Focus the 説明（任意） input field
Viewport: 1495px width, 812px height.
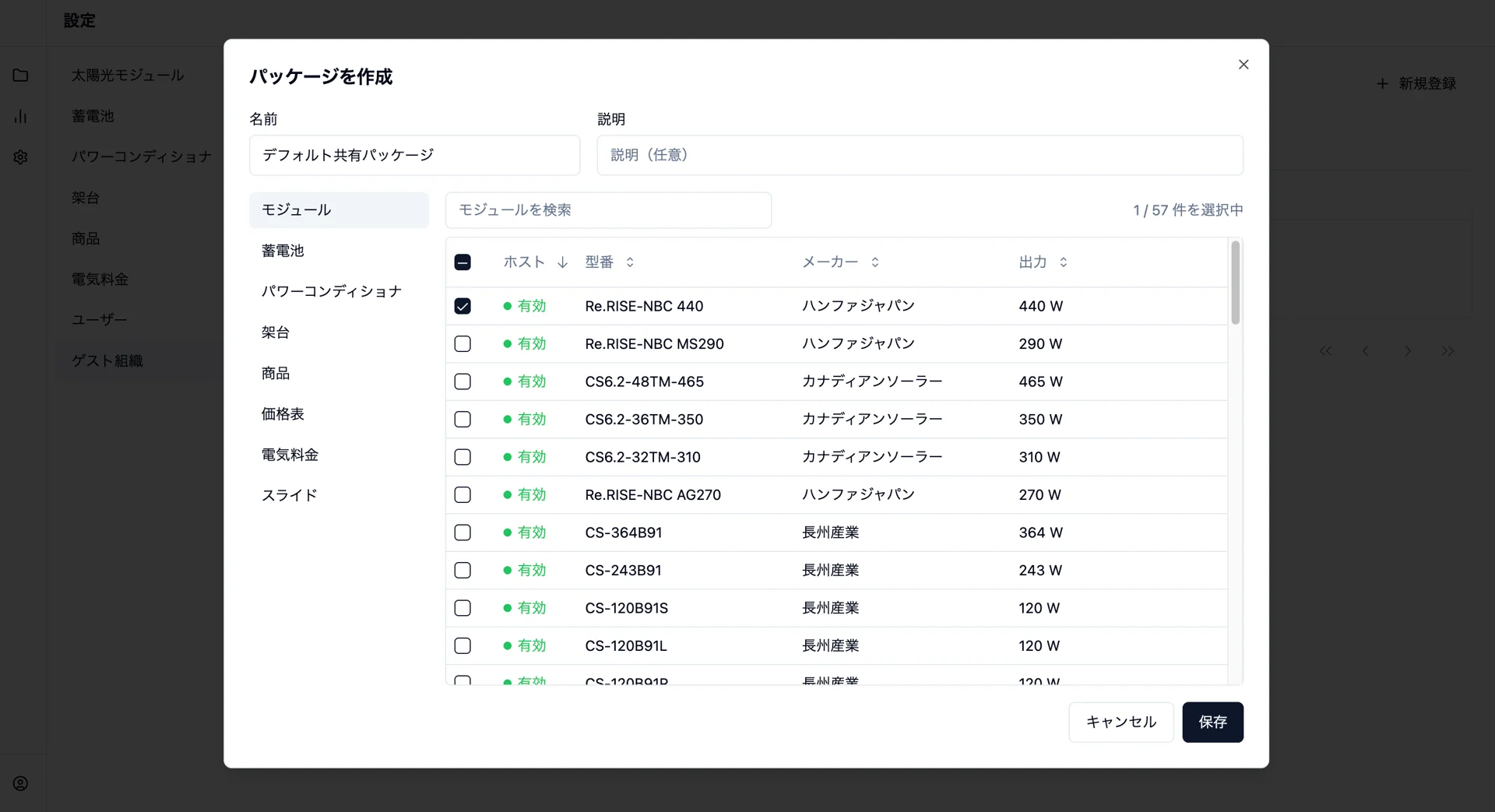tap(920, 155)
